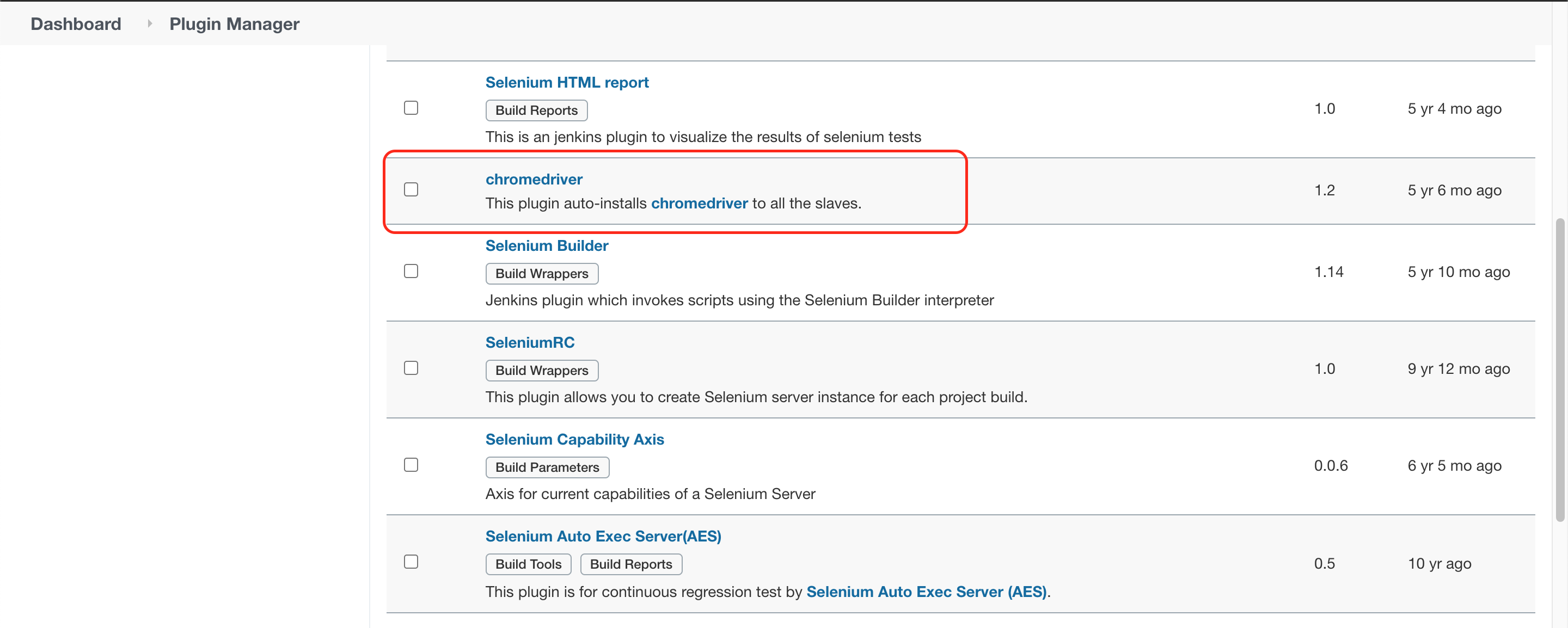
Task: Open the Dashboard breadcrumb link
Action: pos(76,24)
